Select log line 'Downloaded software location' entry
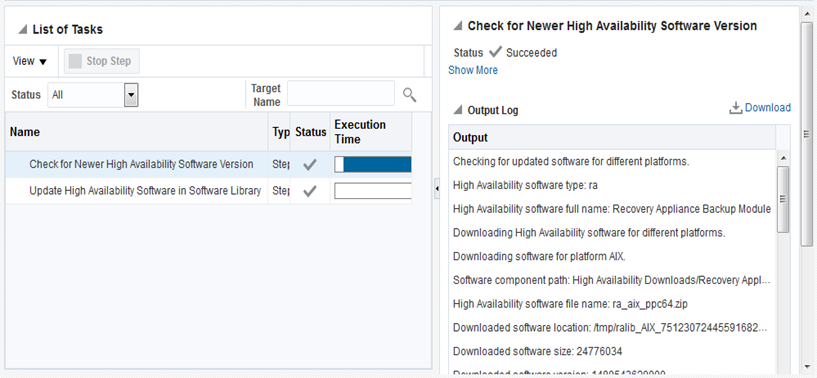The width and height of the screenshot is (817, 378). click(610, 328)
